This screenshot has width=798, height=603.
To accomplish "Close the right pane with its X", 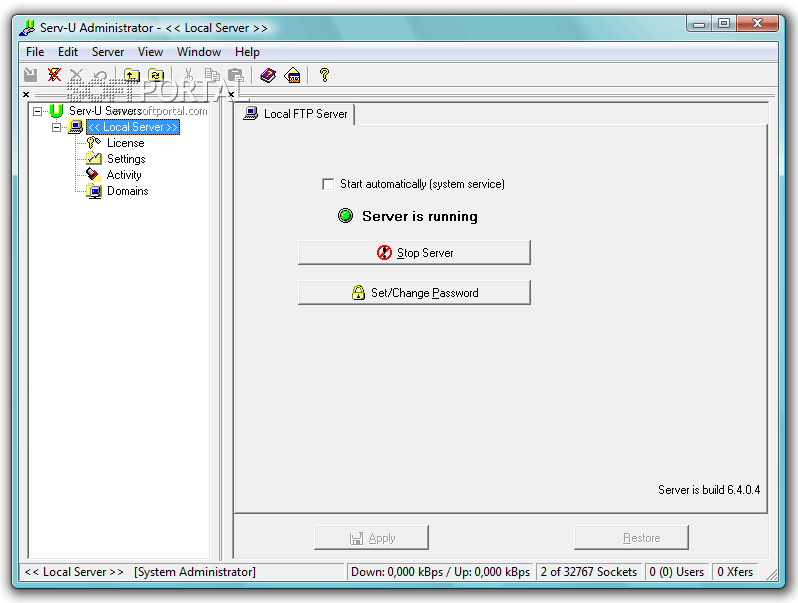I will 231,95.
